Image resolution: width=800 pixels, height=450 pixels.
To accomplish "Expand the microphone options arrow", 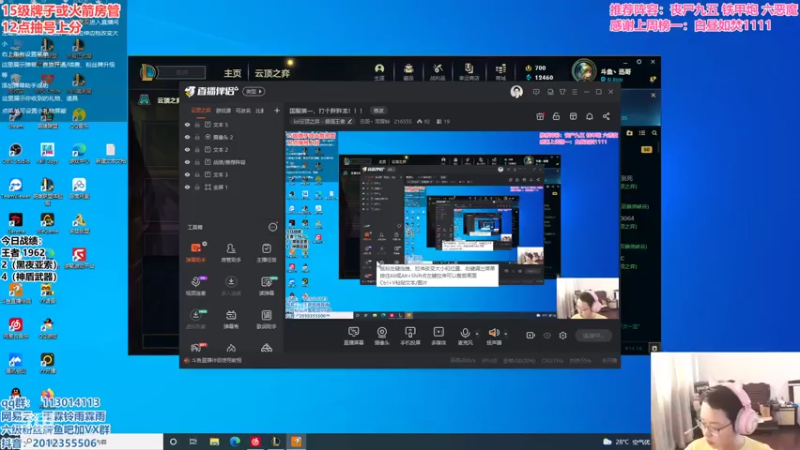I will (x=477, y=334).
